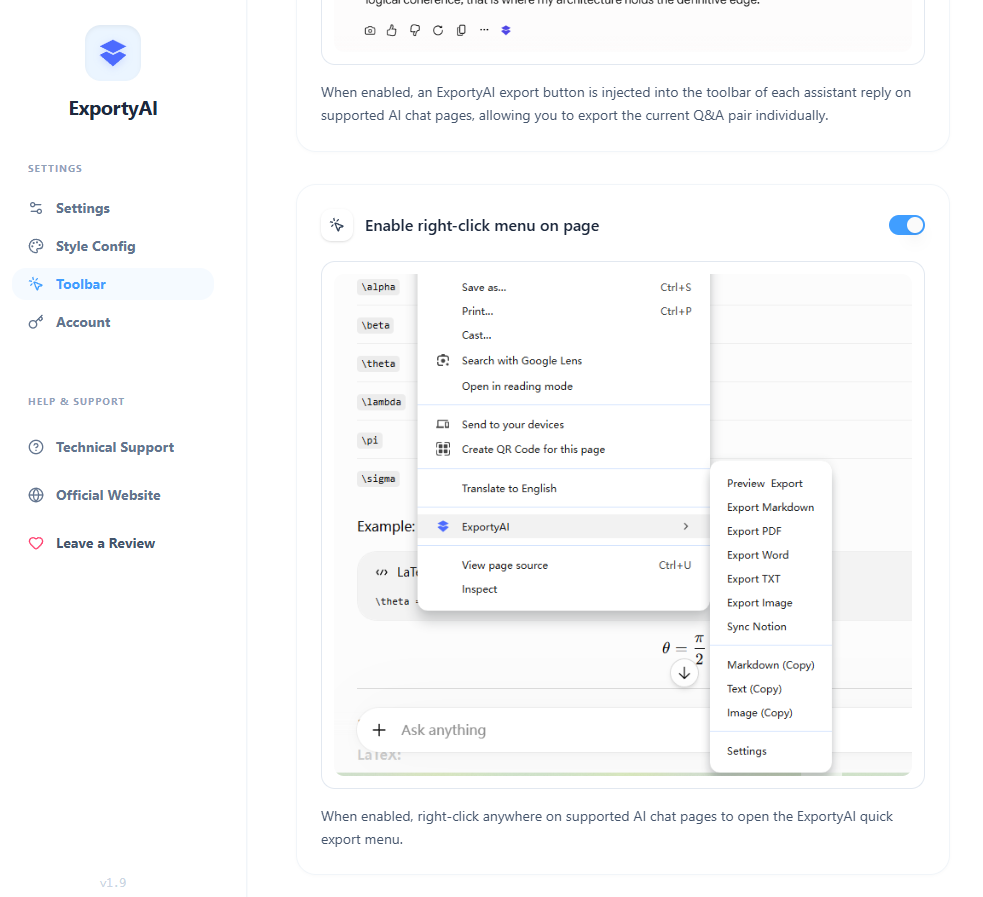Choose Markdown (Copy) in submenu
This screenshot has height=897, width=983.
770,664
